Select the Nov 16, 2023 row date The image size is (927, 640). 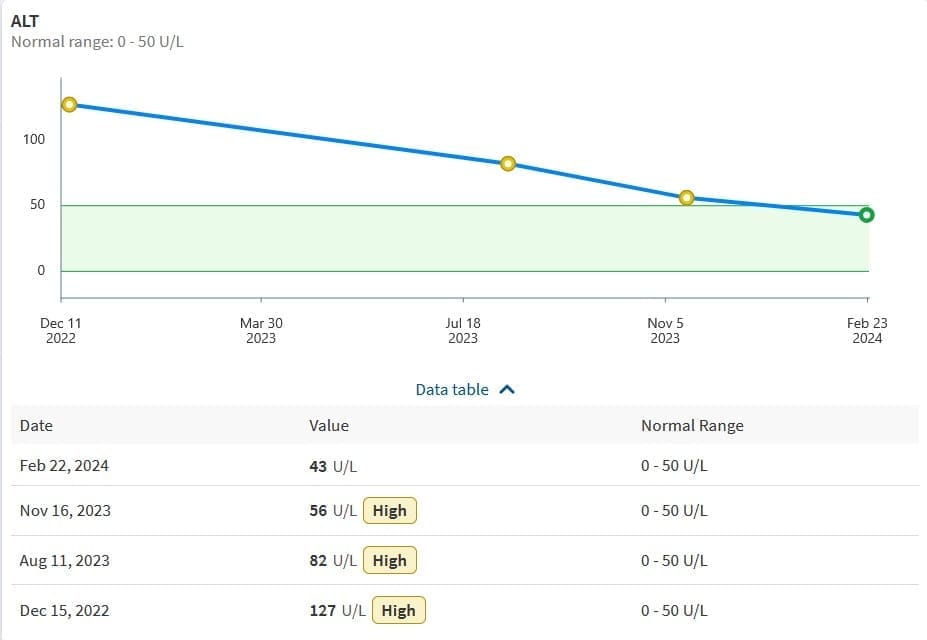click(65, 511)
